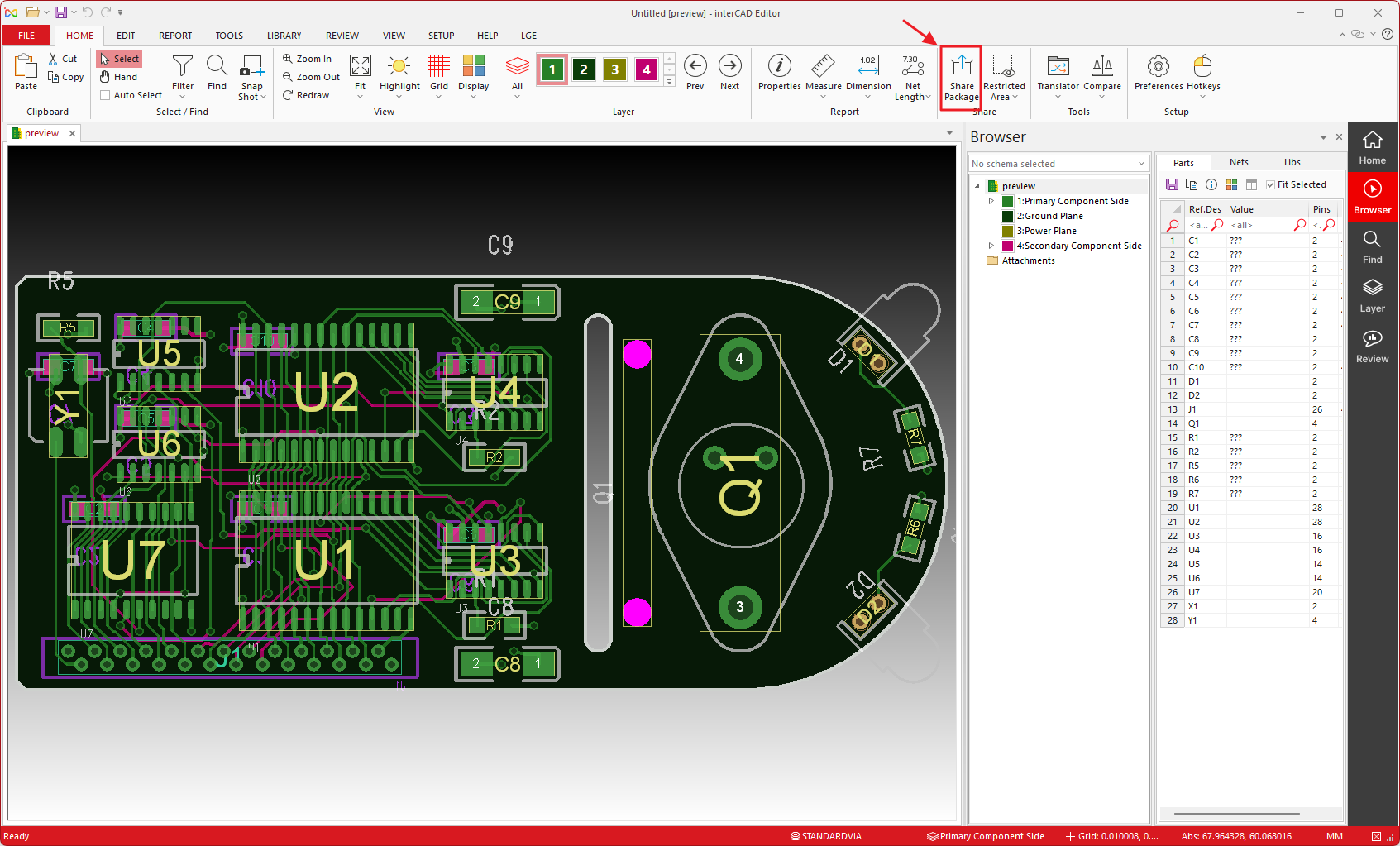Viewport: 1400px width, 846px height.
Task: Open the Layer side panel
Action: [1372, 296]
